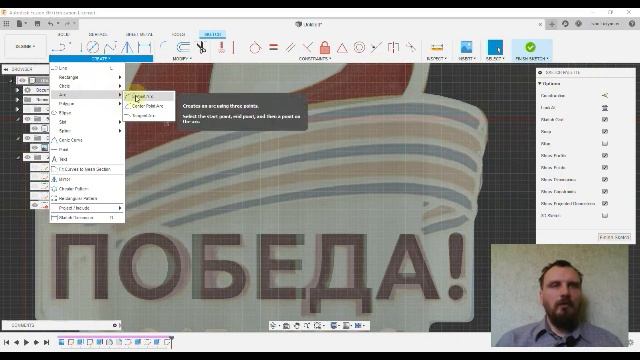Screen dimensions: 640x360
Task: Jump to timeline end button
Action: coord(46,342)
